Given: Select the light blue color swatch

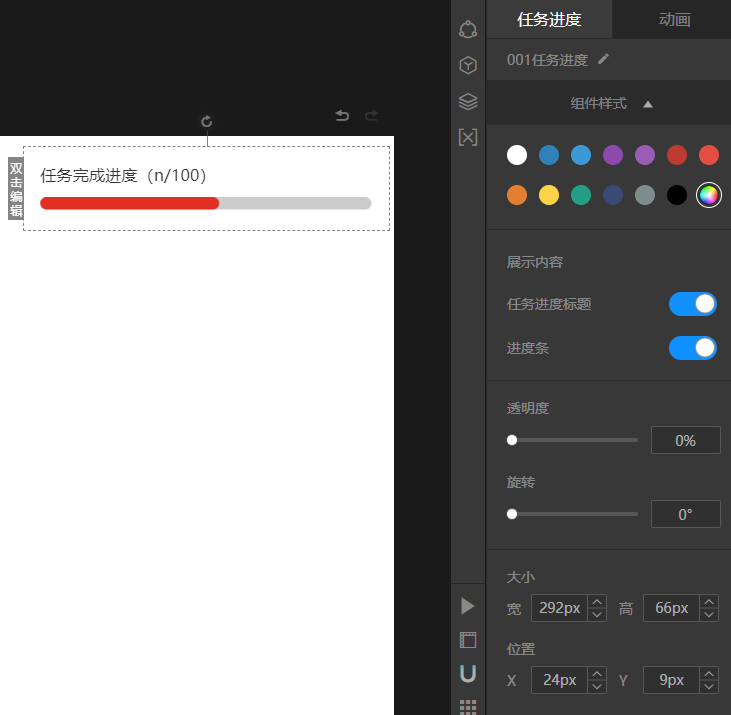Looking at the screenshot, I should click(581, 155).
